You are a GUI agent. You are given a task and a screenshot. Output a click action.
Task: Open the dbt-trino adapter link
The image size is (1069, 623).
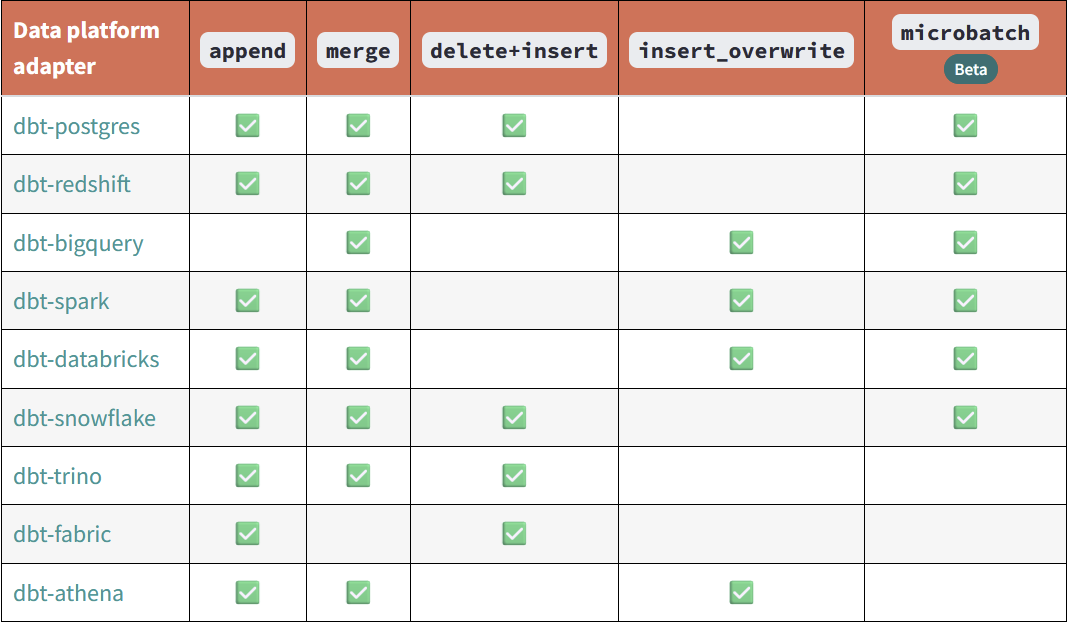click(x=57, y=476)
